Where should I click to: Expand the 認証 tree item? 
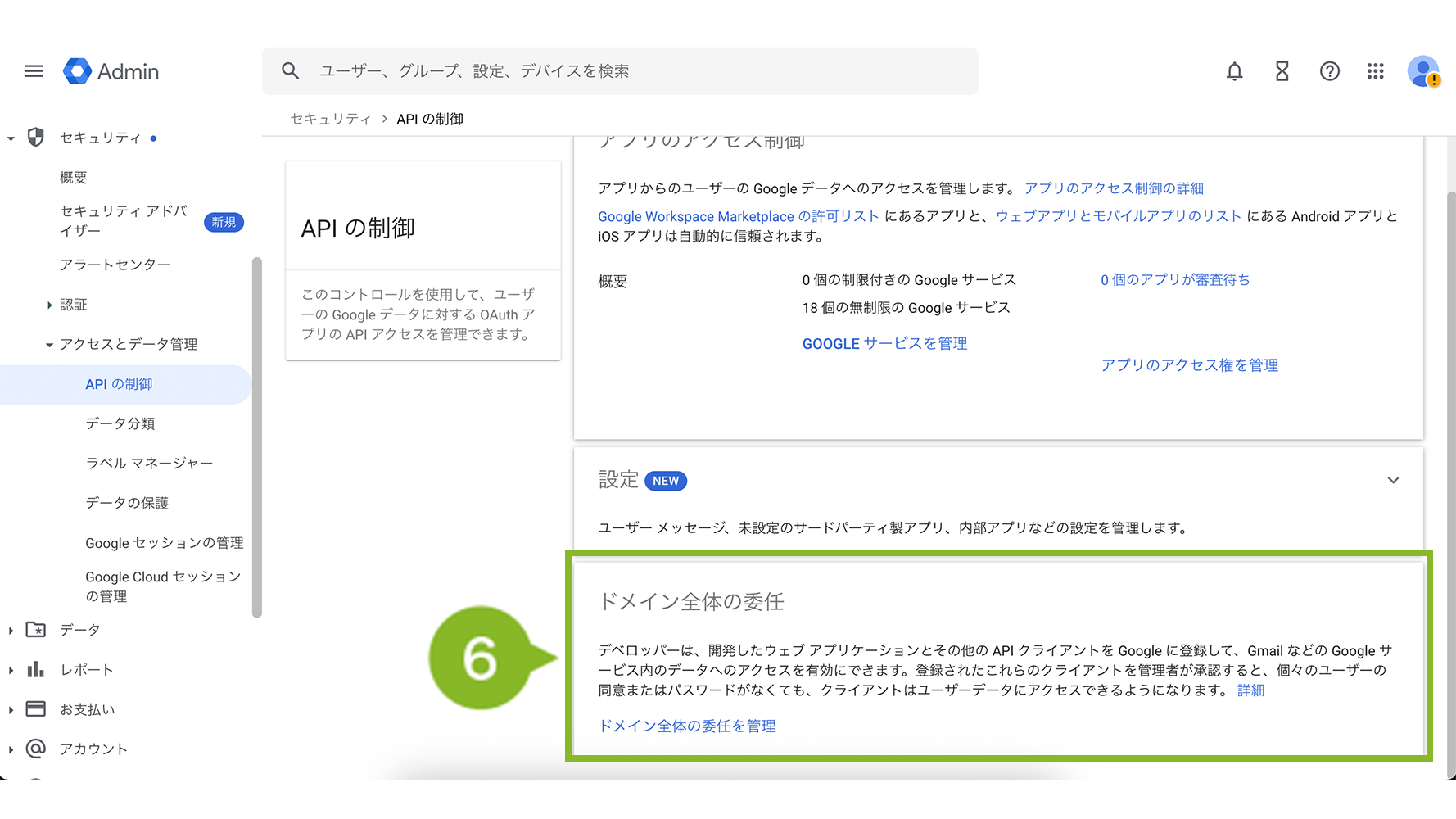point(50,305)
